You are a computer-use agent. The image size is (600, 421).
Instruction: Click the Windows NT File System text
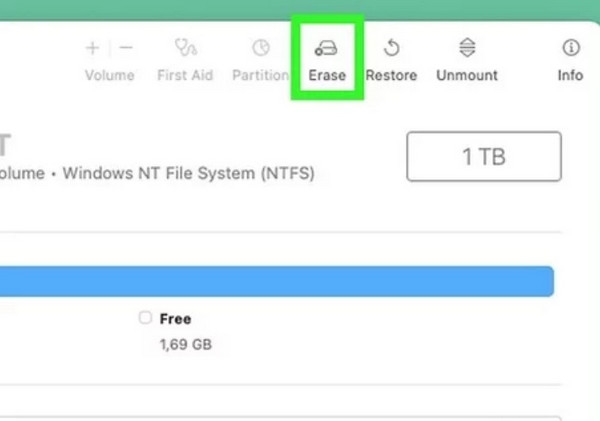coord(189,173)
